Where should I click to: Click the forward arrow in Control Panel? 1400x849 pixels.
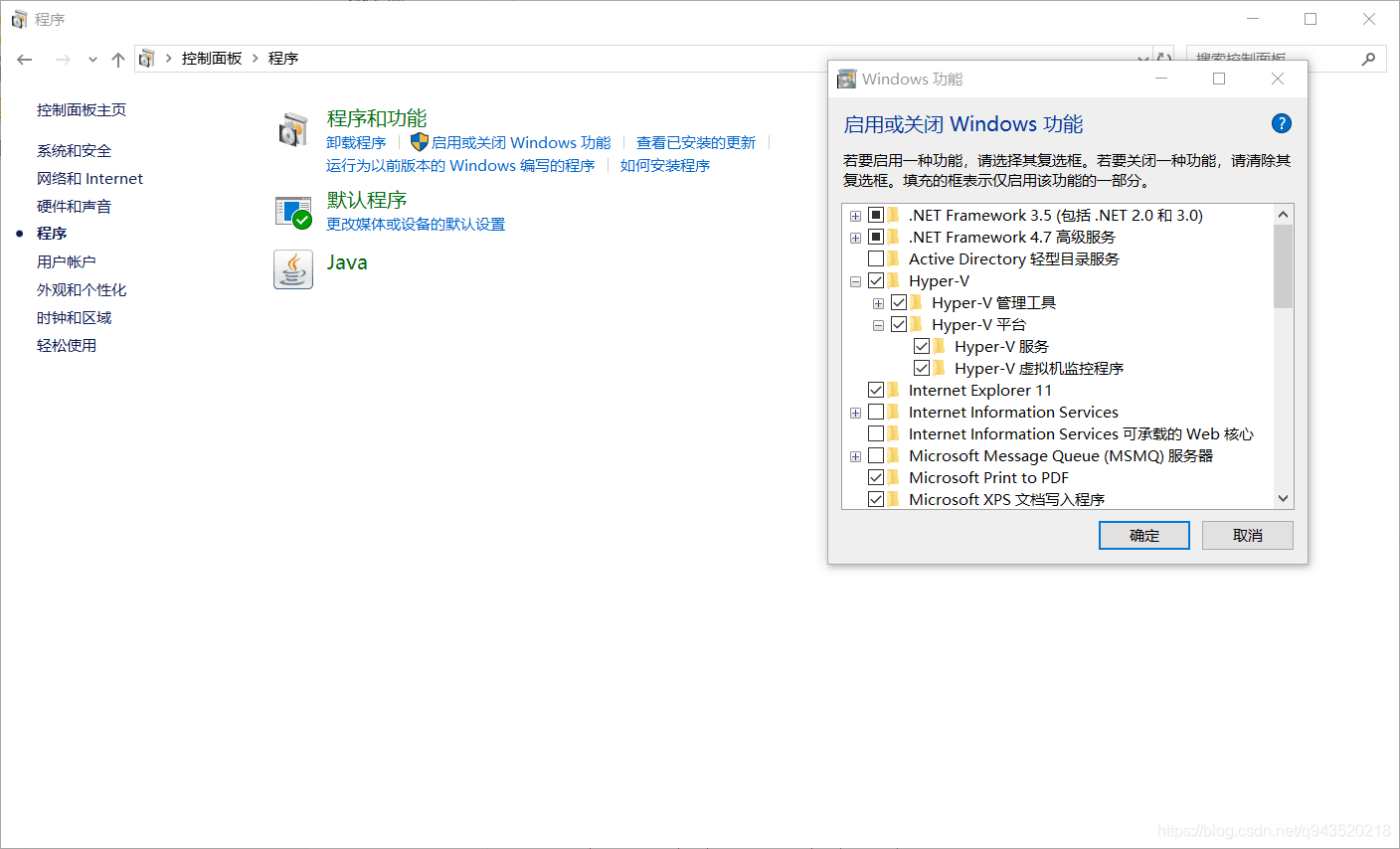point(63,60)
